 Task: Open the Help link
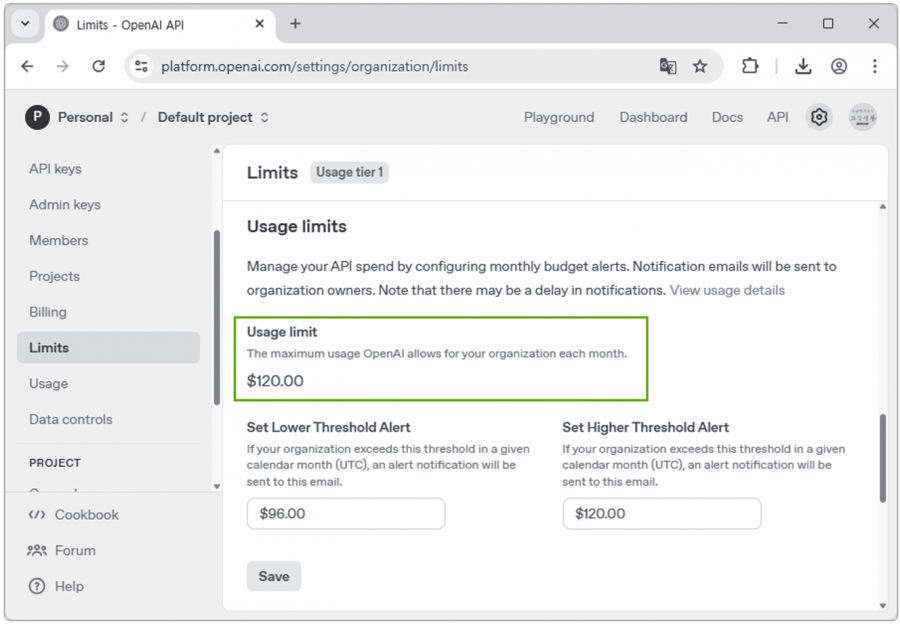pyautogui.click(x=56, y=587)
